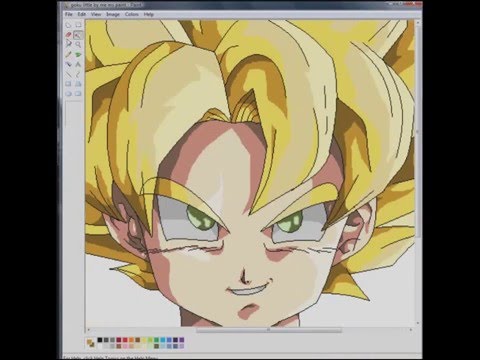Open the Help menu
The width and height of the screenshot is (480, 360).
click(x=149, y=14)
